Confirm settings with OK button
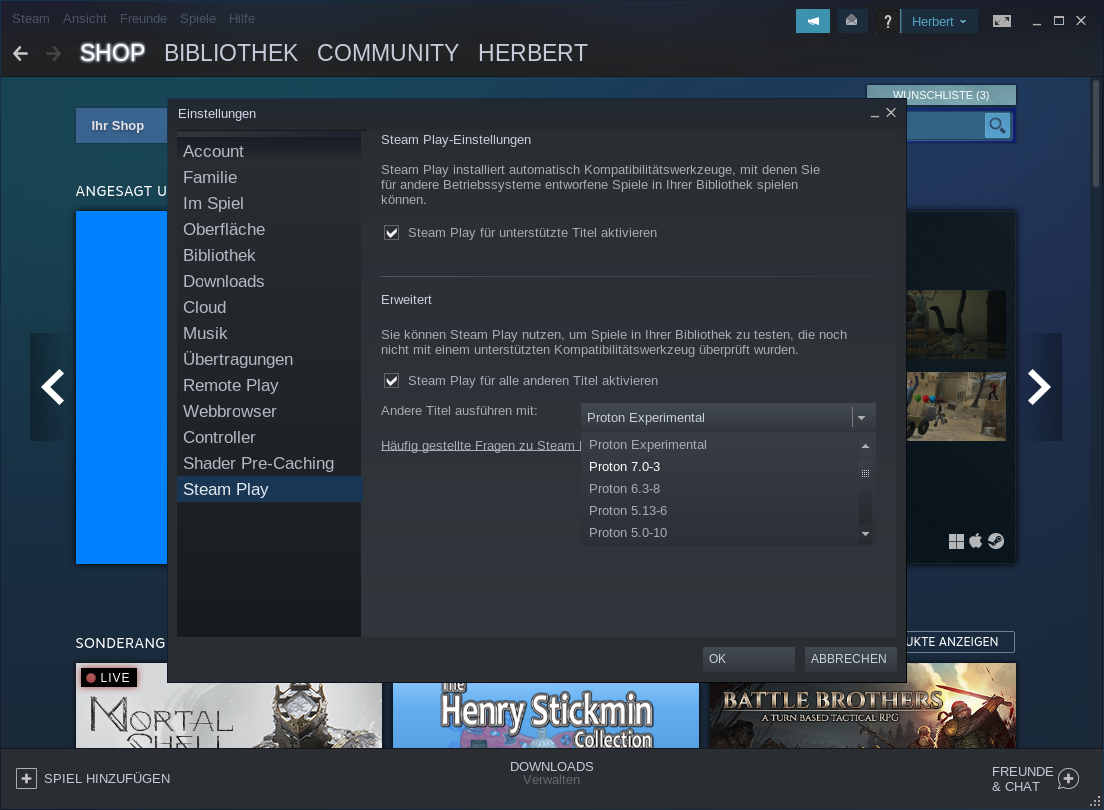The height and width of the screenshot is (810, 1104). point(748,659)
